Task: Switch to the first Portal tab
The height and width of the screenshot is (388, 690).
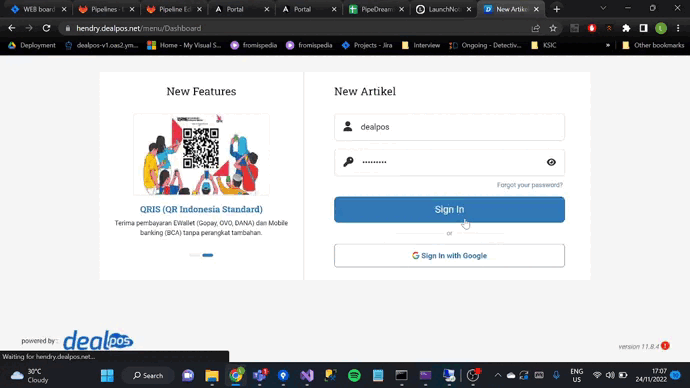Action: click(241, 9)
